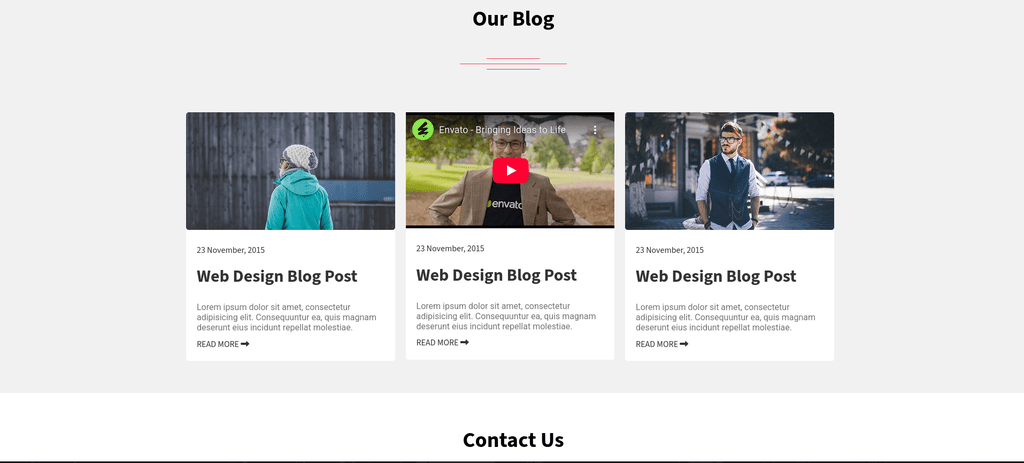Click the video title 'Envato - Bringing Ideas to Life'

502,130
